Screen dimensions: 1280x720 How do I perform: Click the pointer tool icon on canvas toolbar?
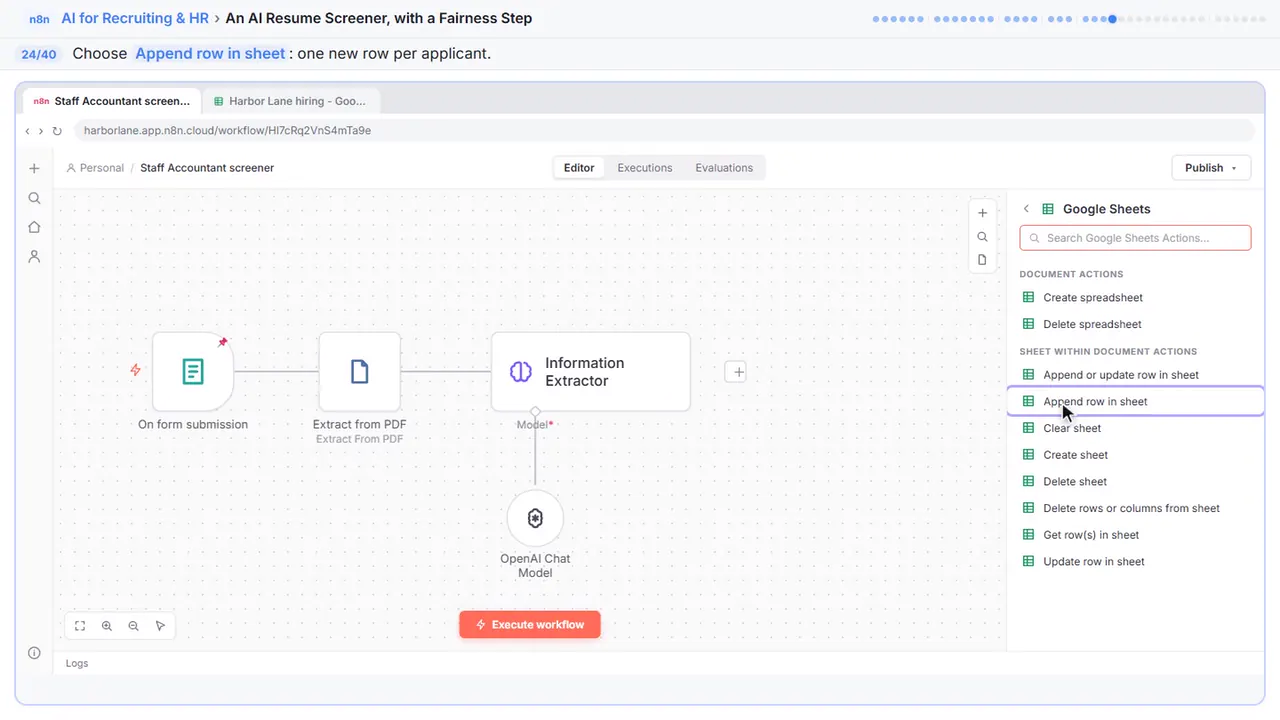click(161, 626)
